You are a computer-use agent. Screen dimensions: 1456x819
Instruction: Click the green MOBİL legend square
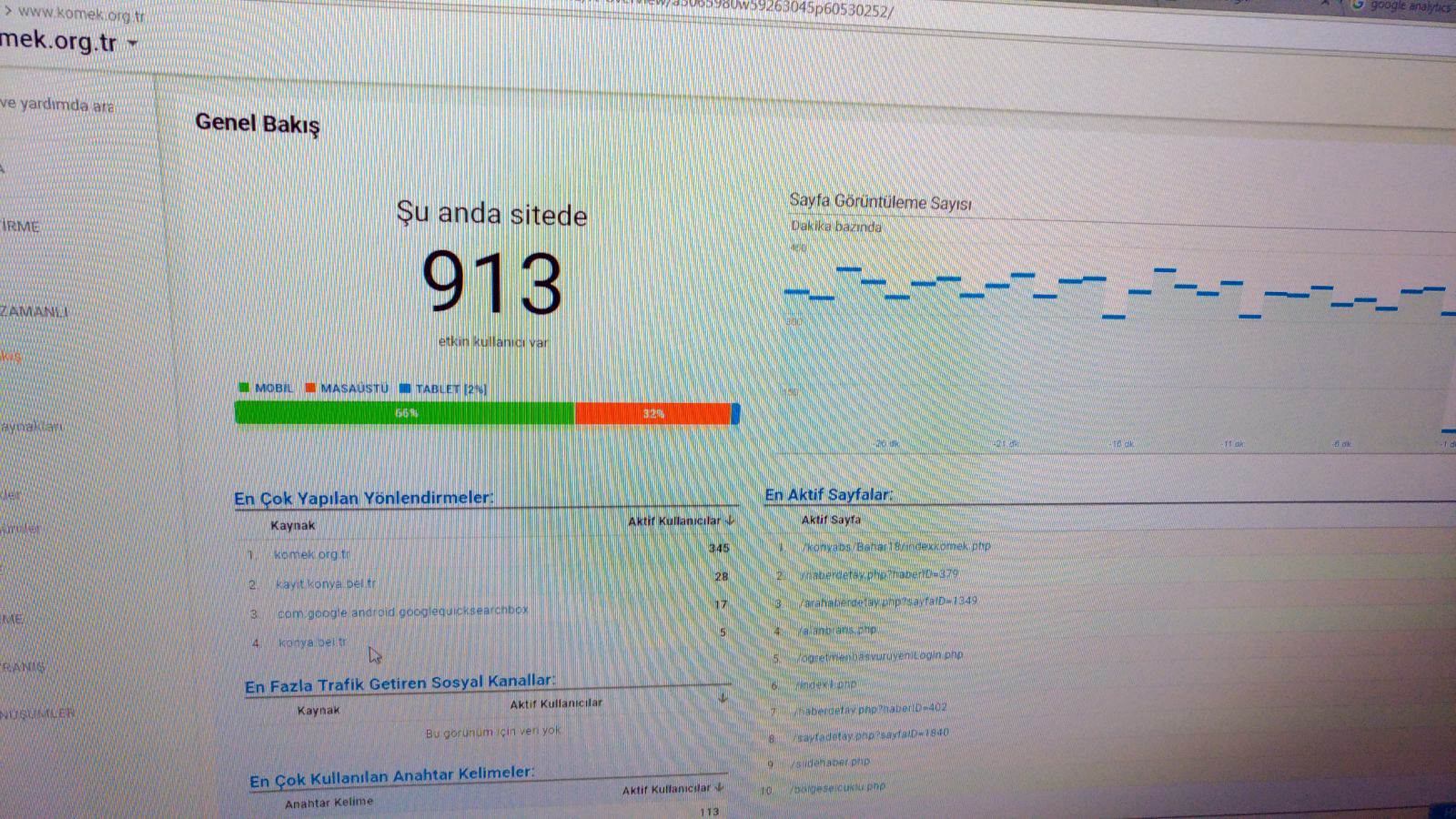pos(244,388)
